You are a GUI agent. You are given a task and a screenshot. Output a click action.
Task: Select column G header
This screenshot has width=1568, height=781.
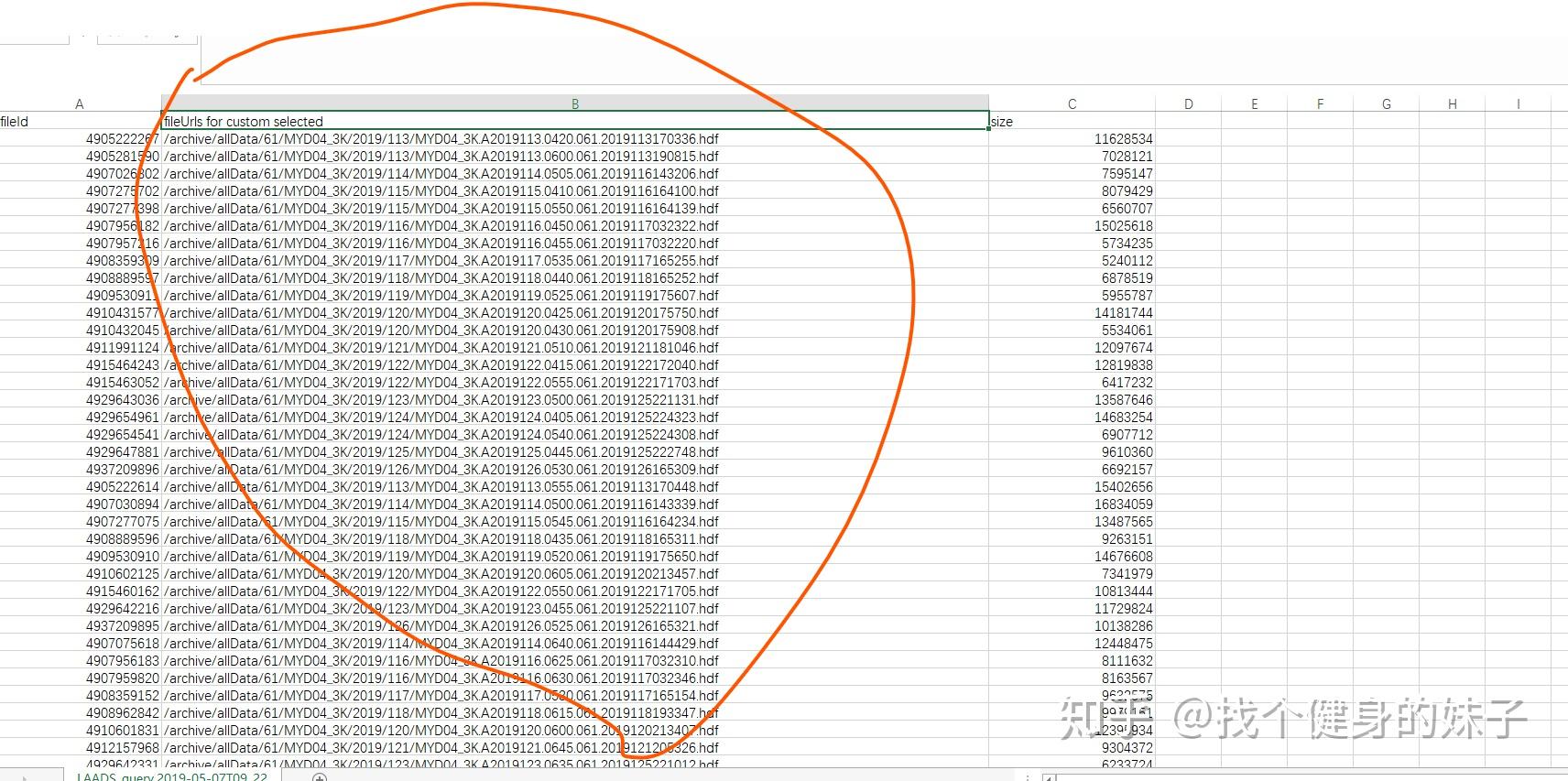pos(1386,104)
